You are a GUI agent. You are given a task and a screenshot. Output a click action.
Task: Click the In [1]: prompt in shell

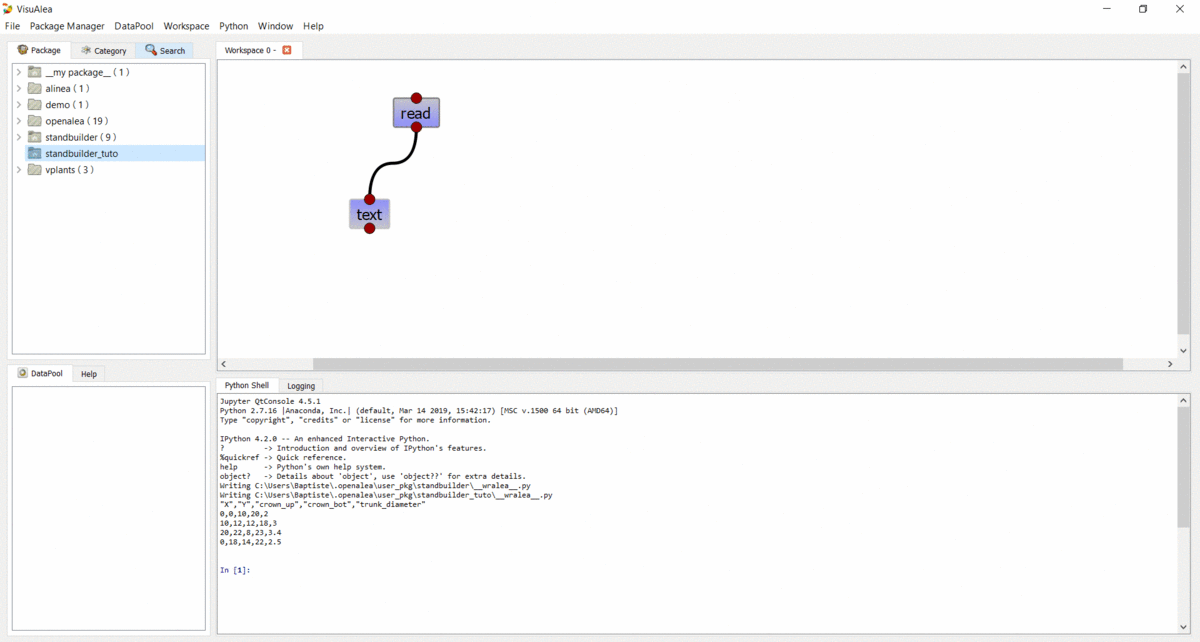[234, 570]
